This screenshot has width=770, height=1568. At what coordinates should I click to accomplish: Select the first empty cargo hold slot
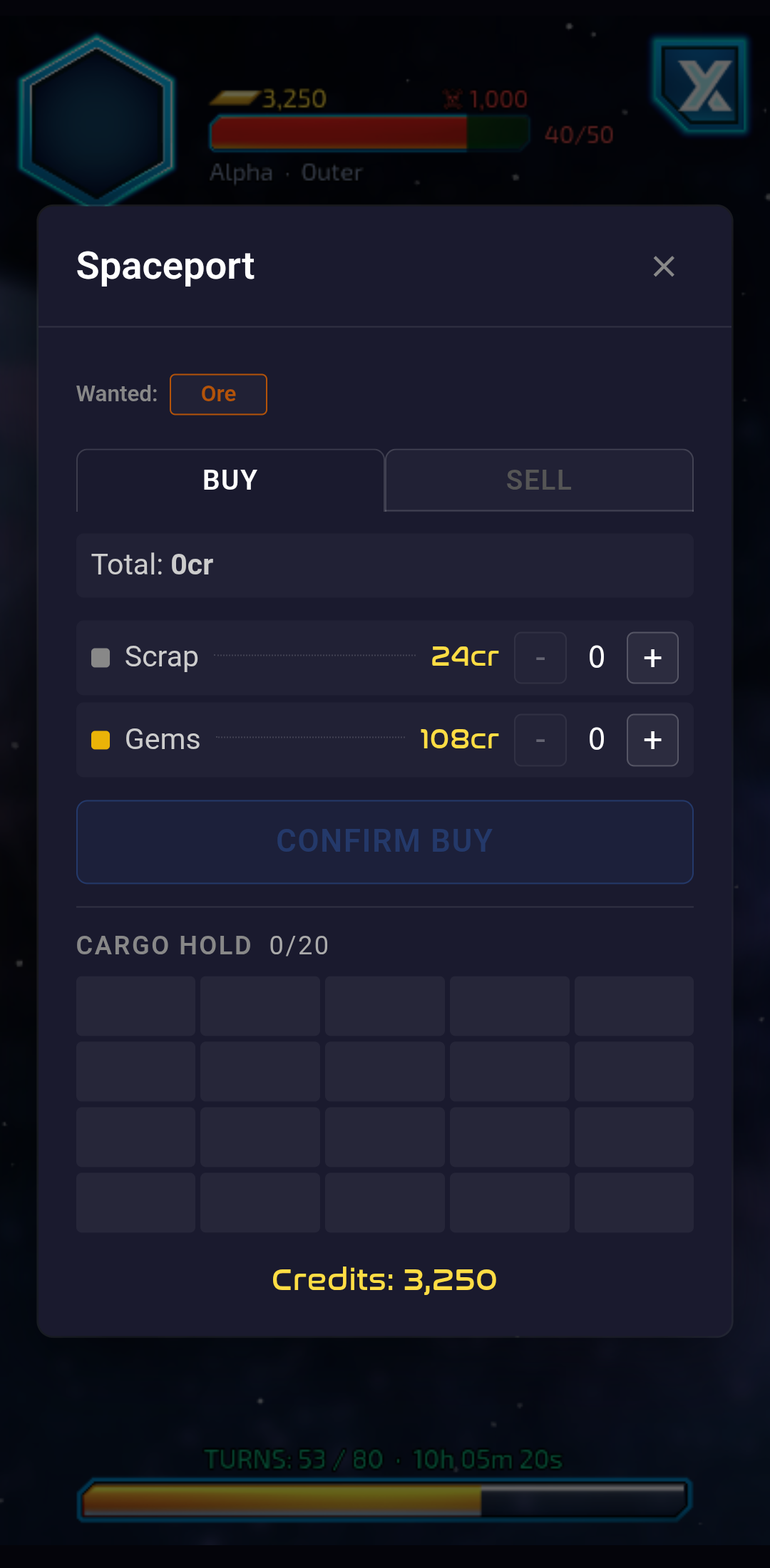135,1006
